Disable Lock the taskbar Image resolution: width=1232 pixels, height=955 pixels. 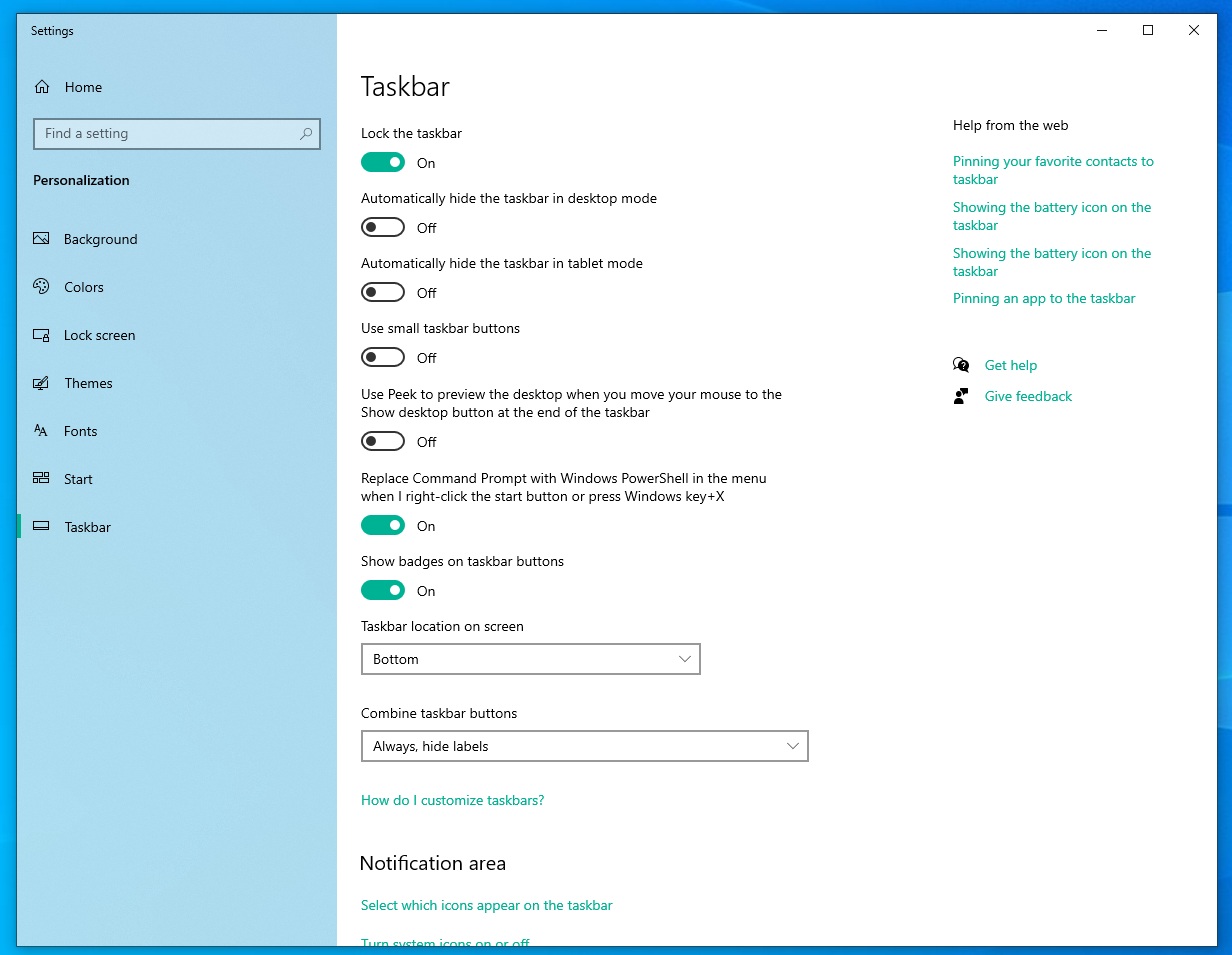383,162
